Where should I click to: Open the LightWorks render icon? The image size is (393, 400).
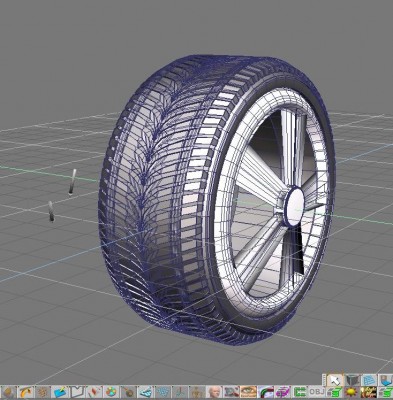(368, 392)
